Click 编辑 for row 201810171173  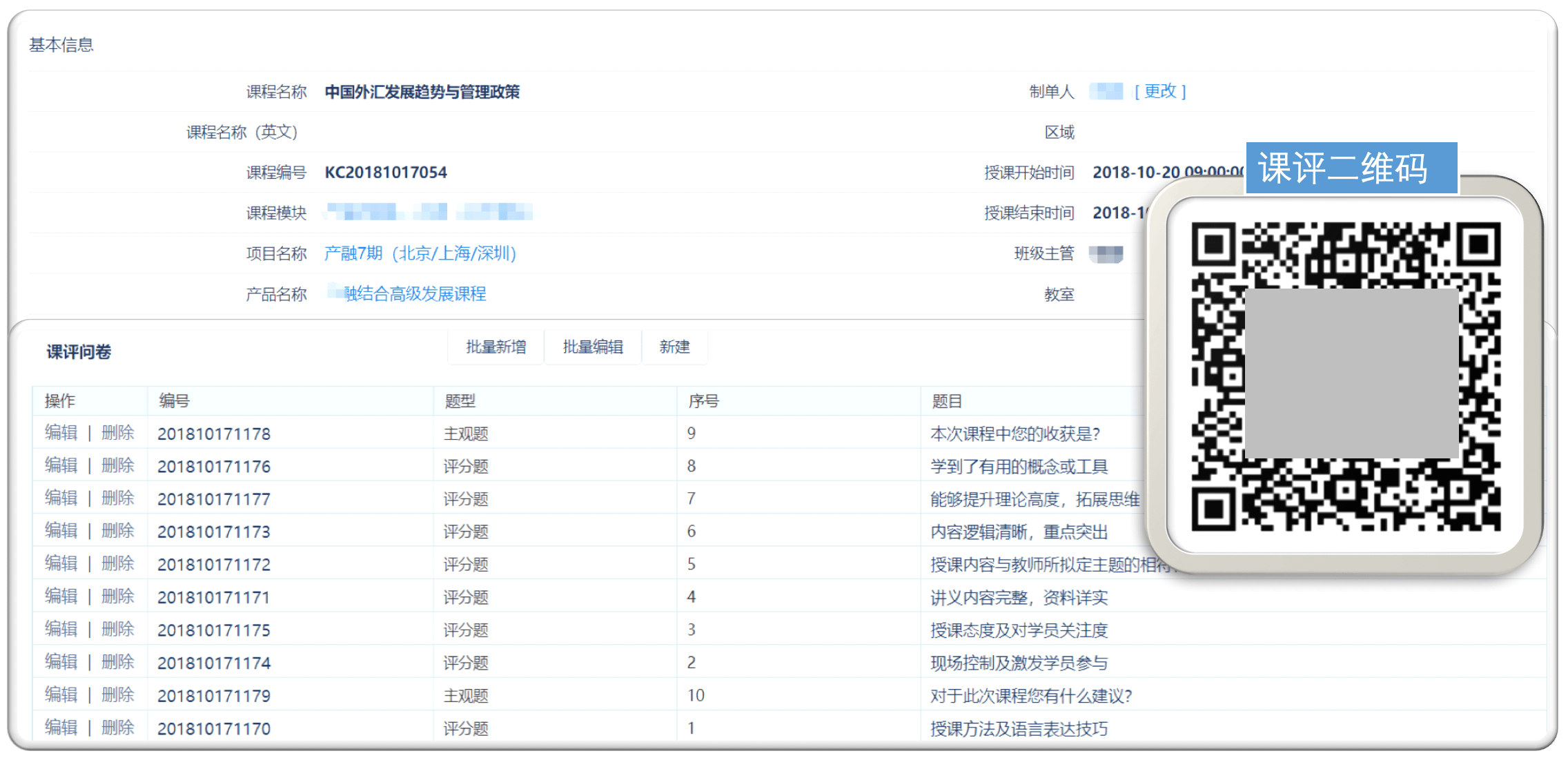tap(61, 531)
